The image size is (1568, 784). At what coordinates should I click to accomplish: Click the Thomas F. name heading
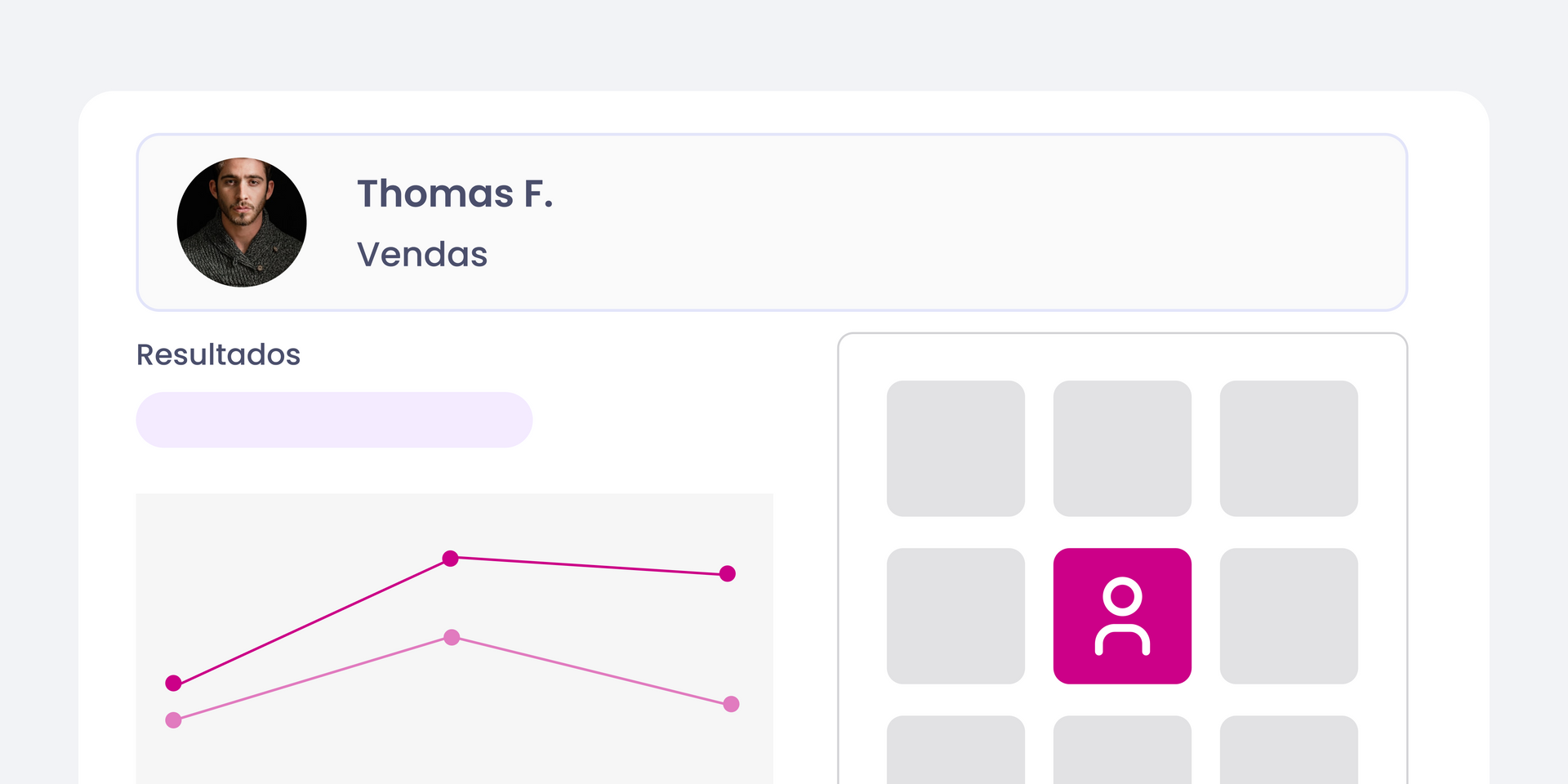(455, 194)
